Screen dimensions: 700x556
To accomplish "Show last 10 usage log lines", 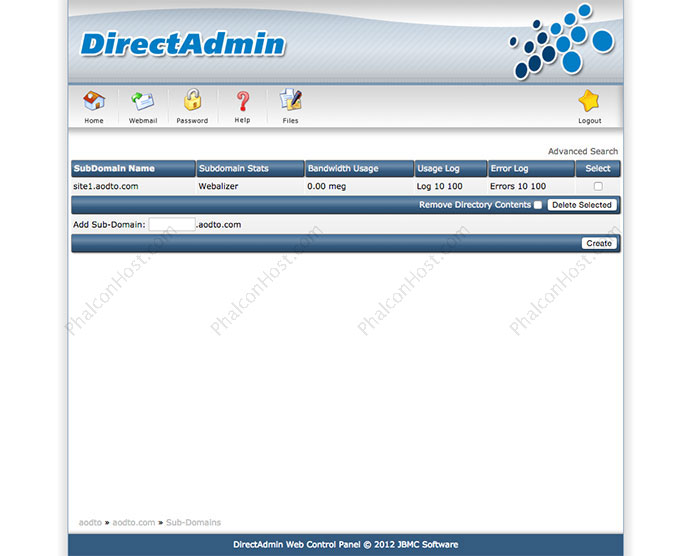I will coord(439,186).
